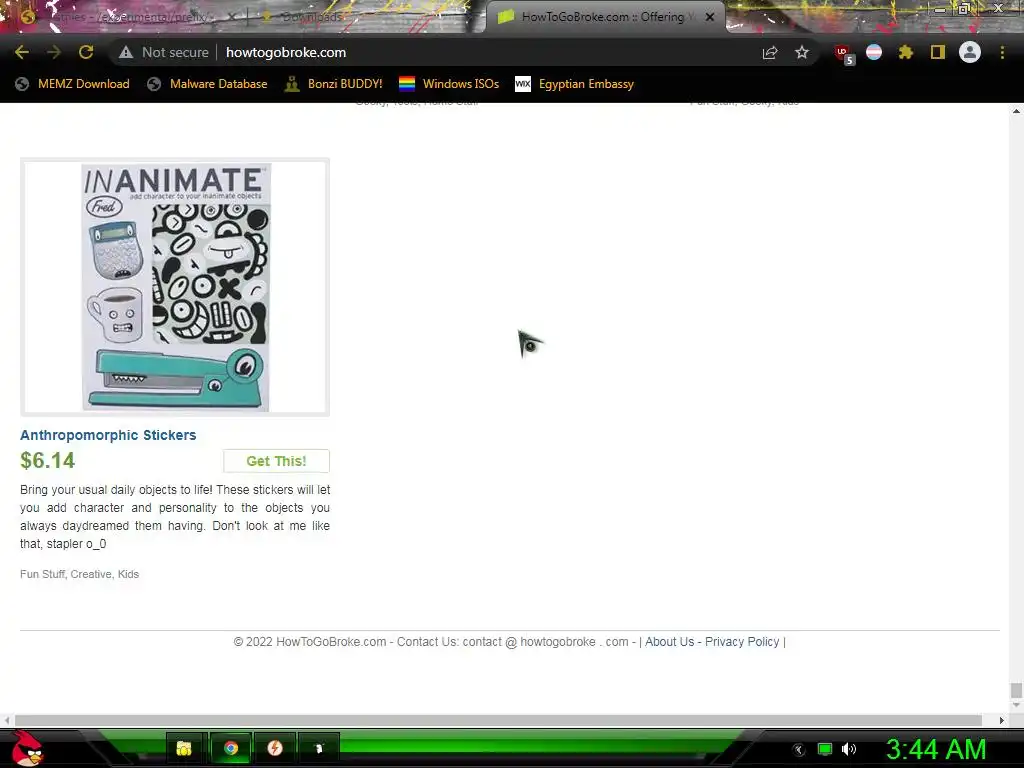Reload the howtogobroke.com page
Screen dimensions: 1024x768
pos(86,52)
